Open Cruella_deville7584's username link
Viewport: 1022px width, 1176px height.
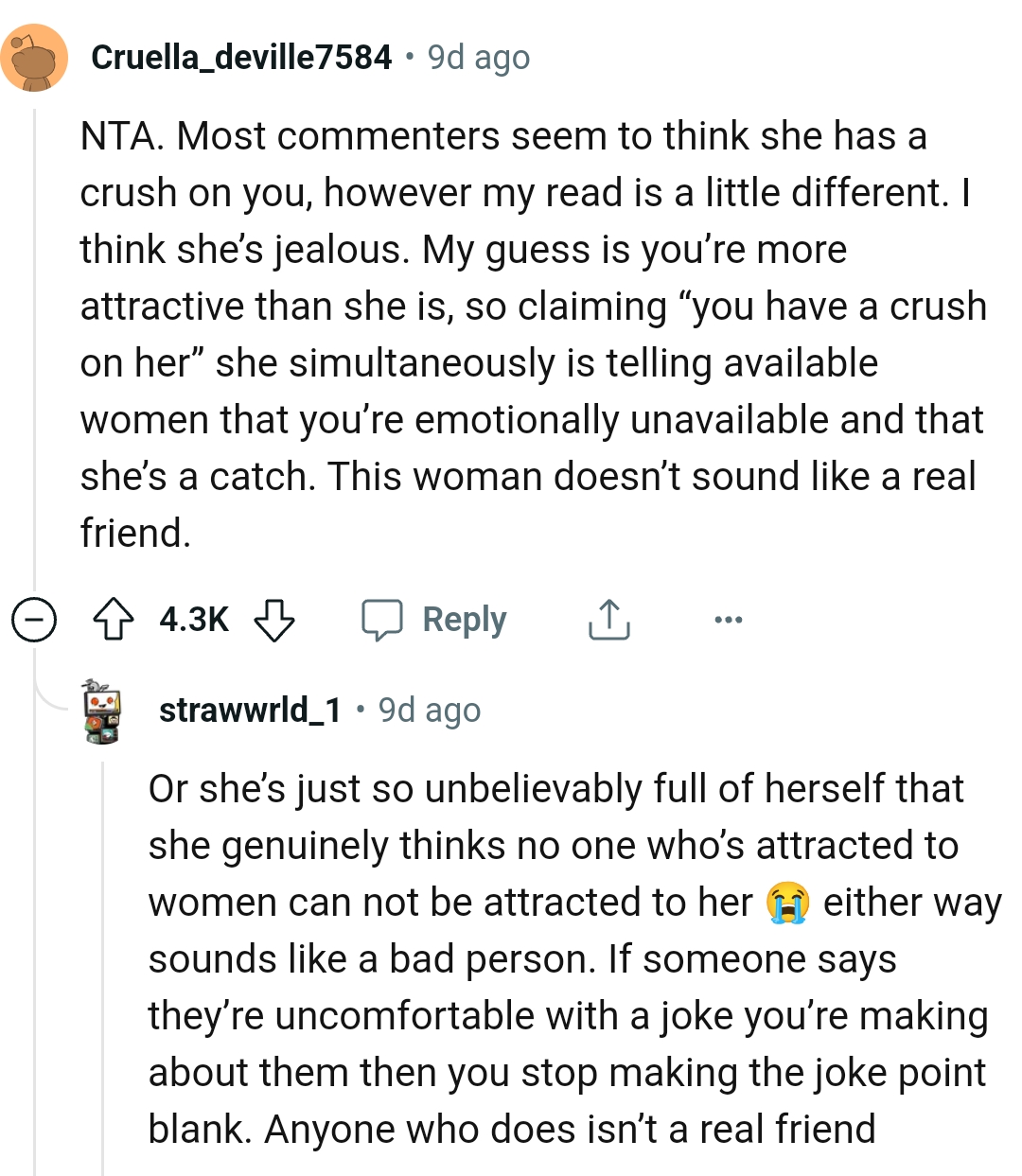(242, 57)
